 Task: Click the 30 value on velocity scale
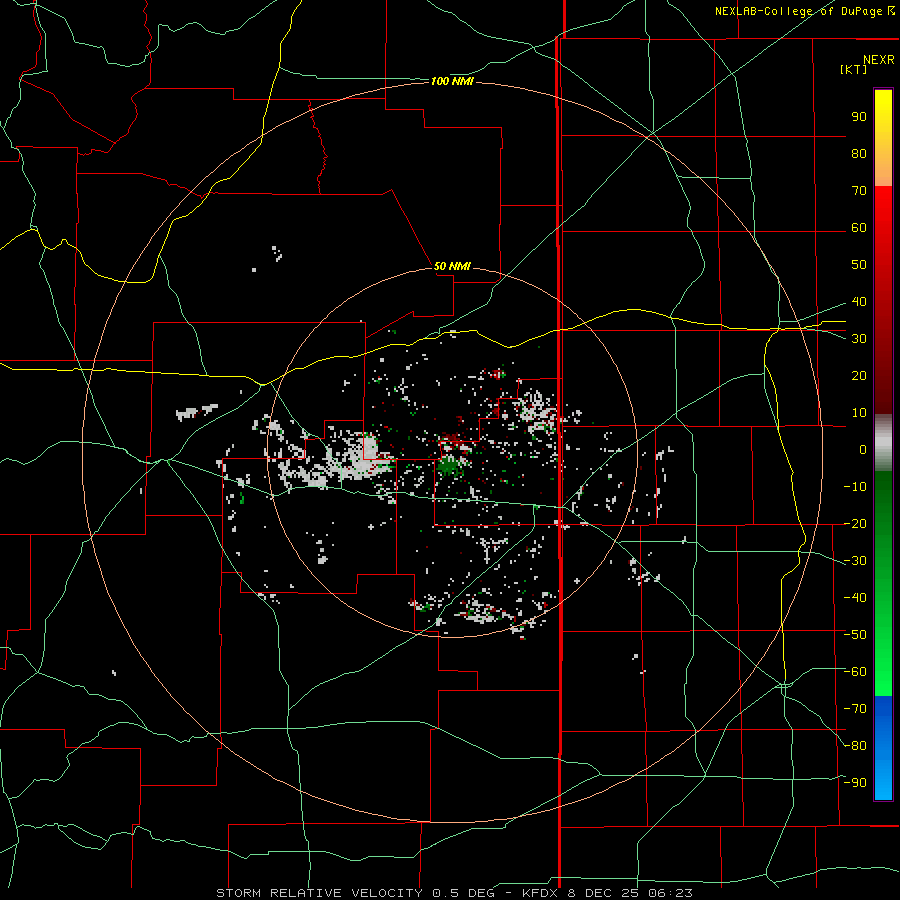click(859, 339)
